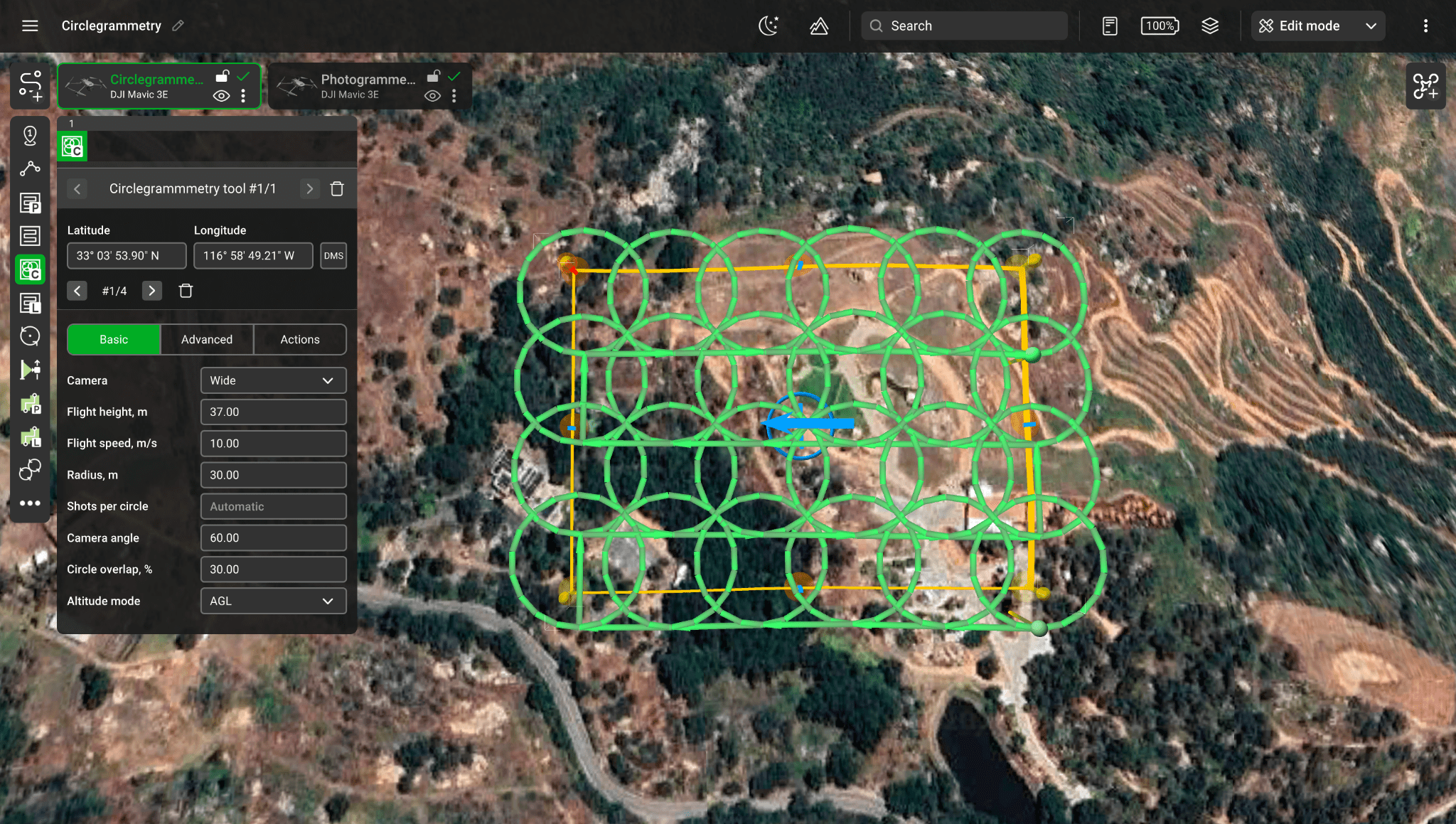Unlock the Photogrammetry mission lock
The image size is (1456, 824).
click(x=434, y=75)
